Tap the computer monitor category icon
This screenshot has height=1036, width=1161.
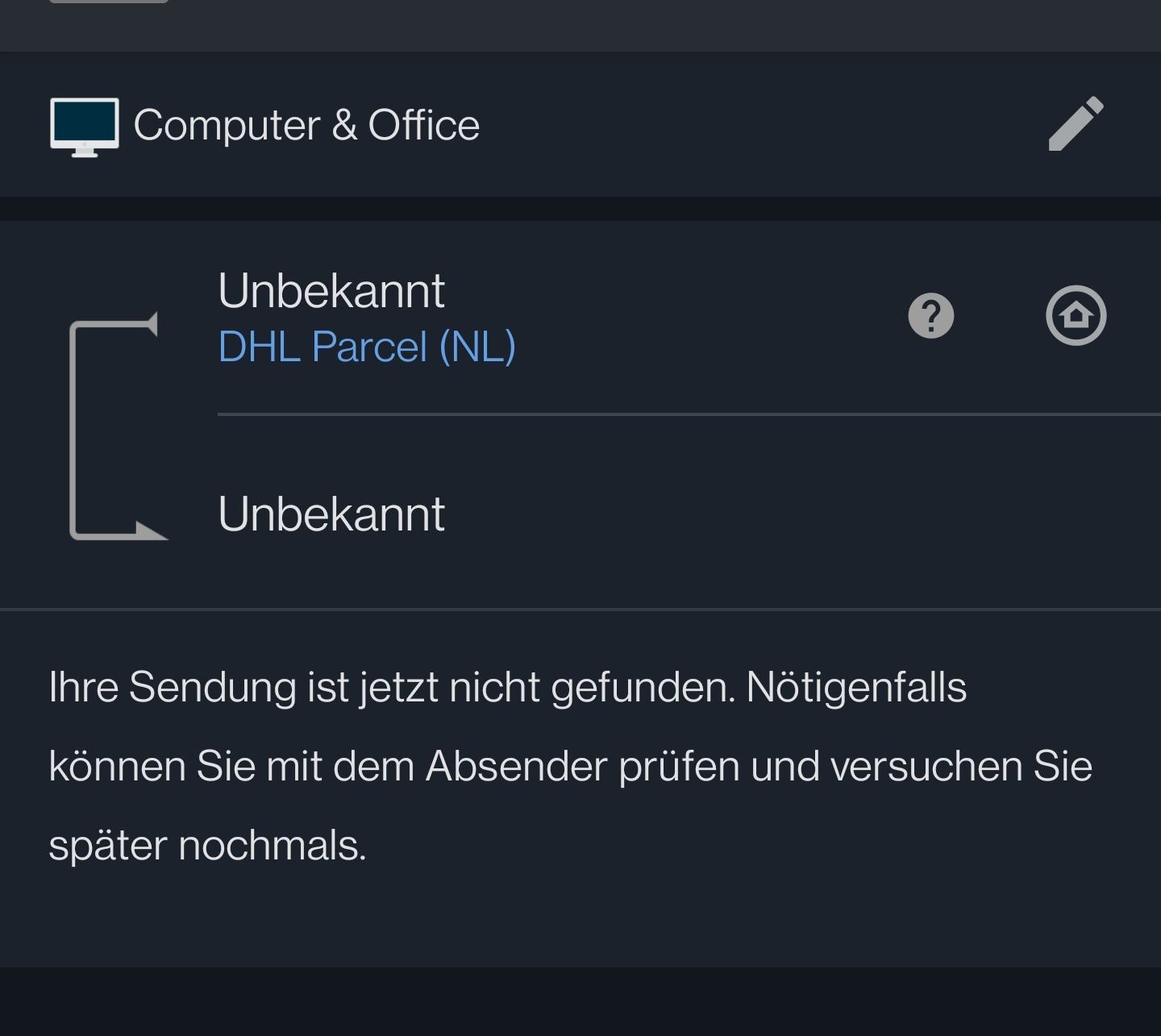pyautogui.click(x=85, y=127)
